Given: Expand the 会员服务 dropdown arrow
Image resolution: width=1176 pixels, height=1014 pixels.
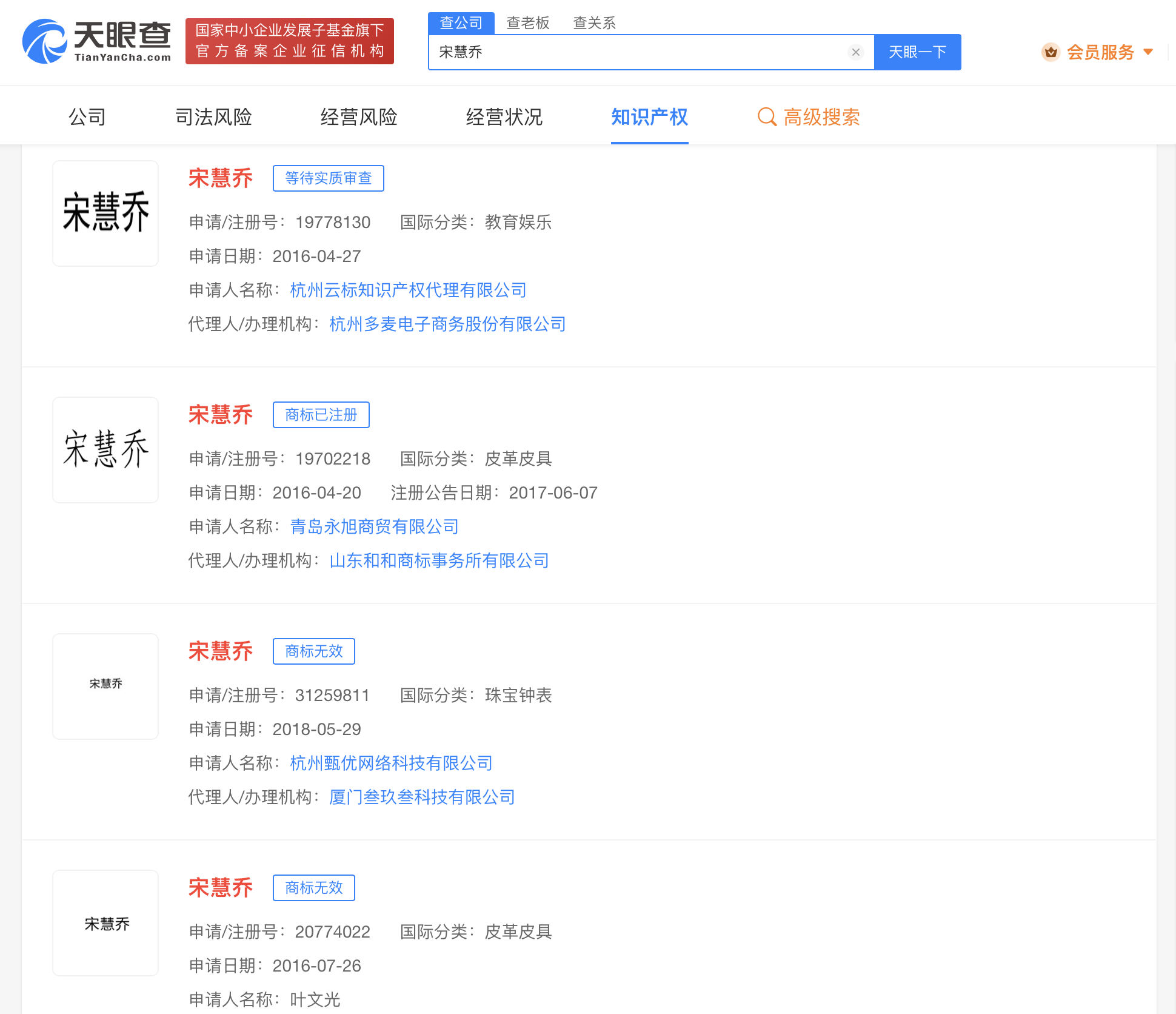Looking at the screenshot, I should click(1148, 52).
